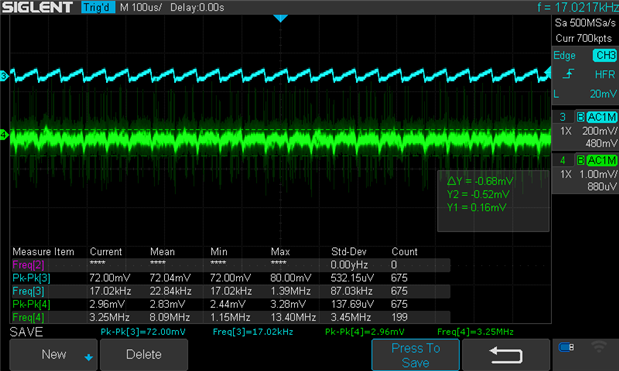The width and height of the screenshot is (619, 371).
Task: Click the 72.04mV mean value cell
Action: (x=170, y=278)
